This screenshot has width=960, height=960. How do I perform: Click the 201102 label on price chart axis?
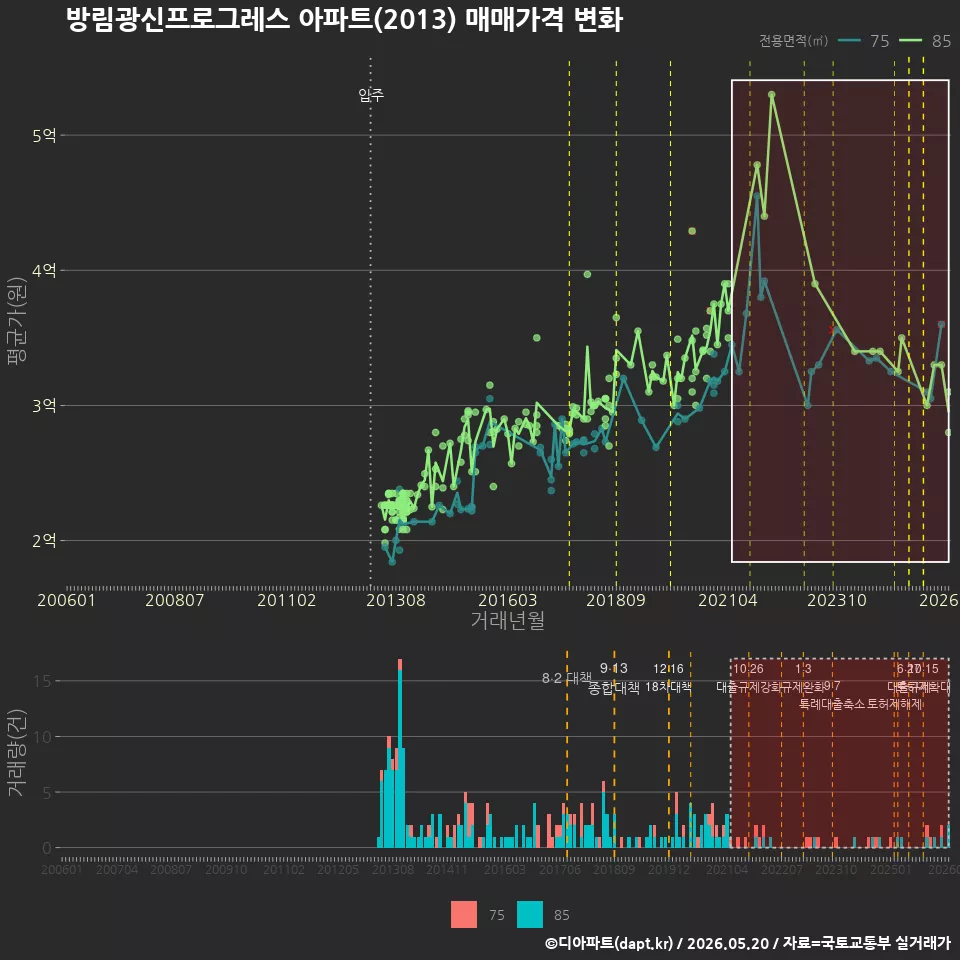tap(287, 600)
